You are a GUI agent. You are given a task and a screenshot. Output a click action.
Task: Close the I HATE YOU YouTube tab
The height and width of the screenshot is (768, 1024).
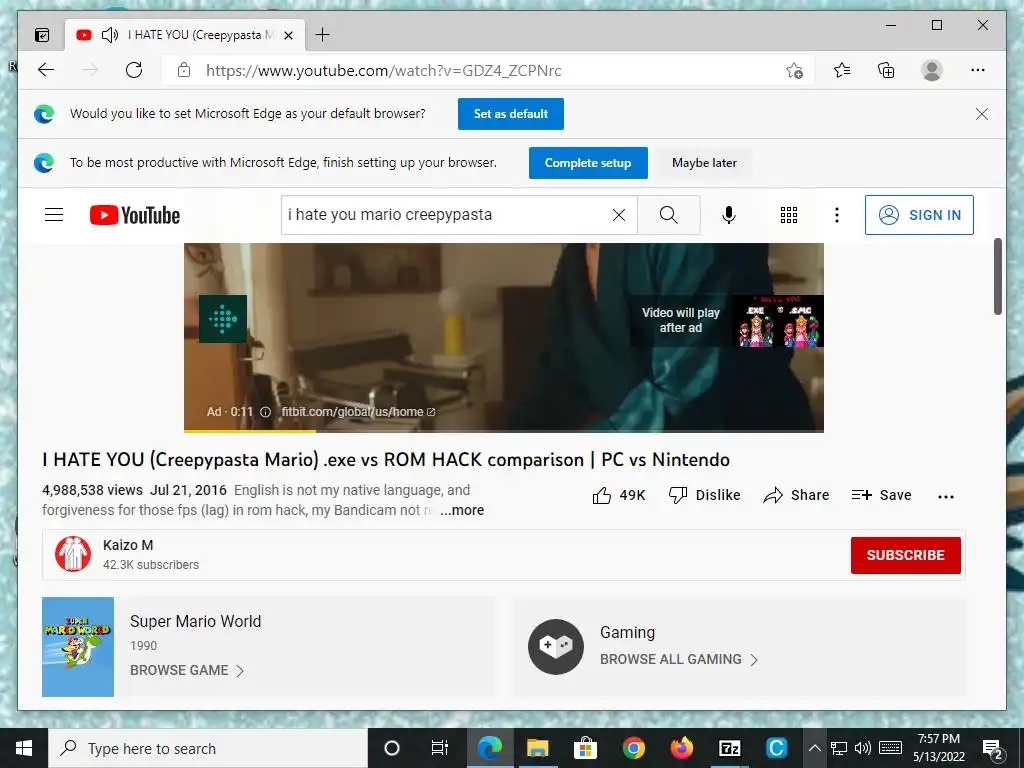[x=288, y=35]
